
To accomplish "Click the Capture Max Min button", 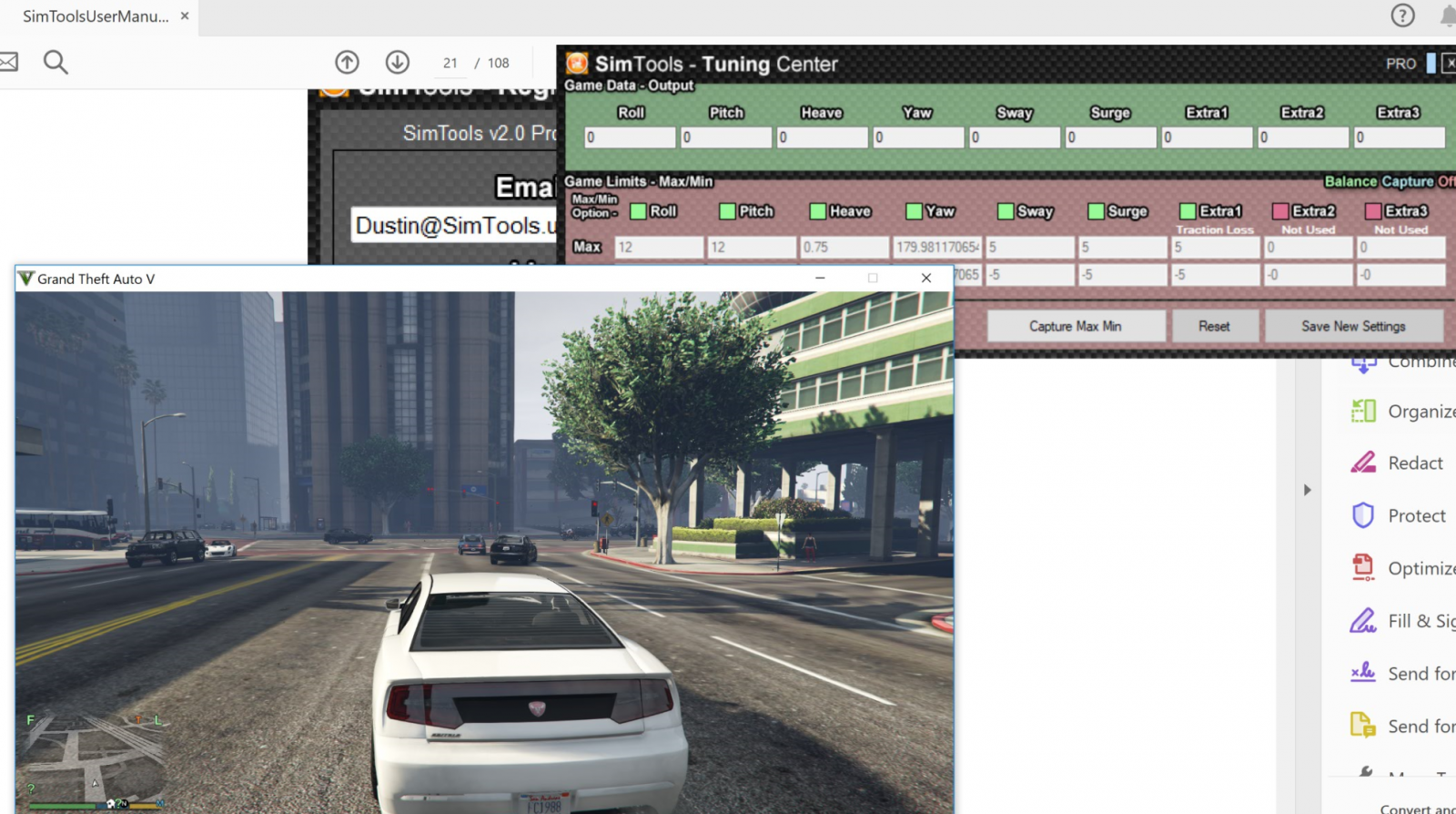I will point(1076,326).
